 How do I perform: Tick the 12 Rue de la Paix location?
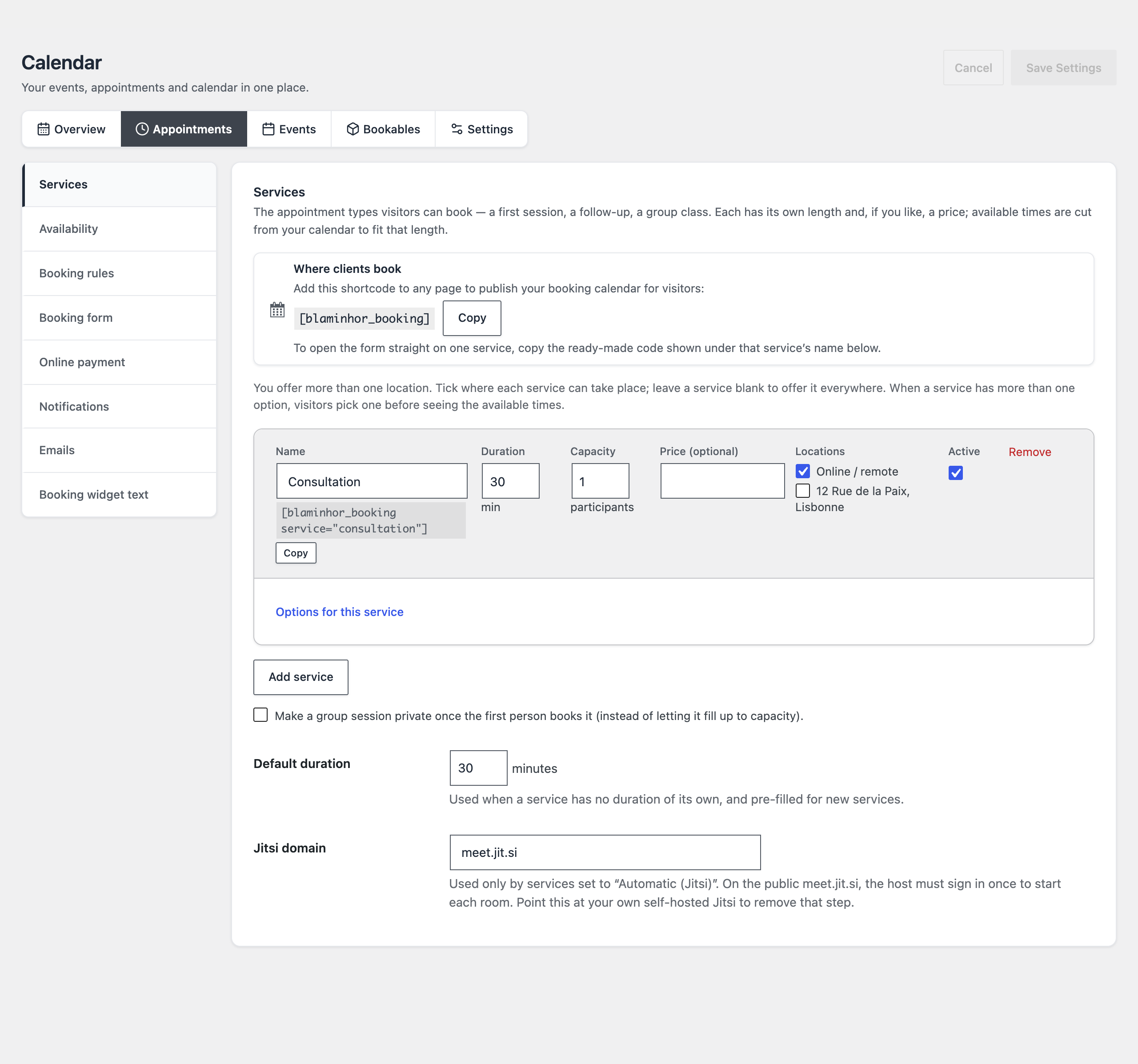802,491
